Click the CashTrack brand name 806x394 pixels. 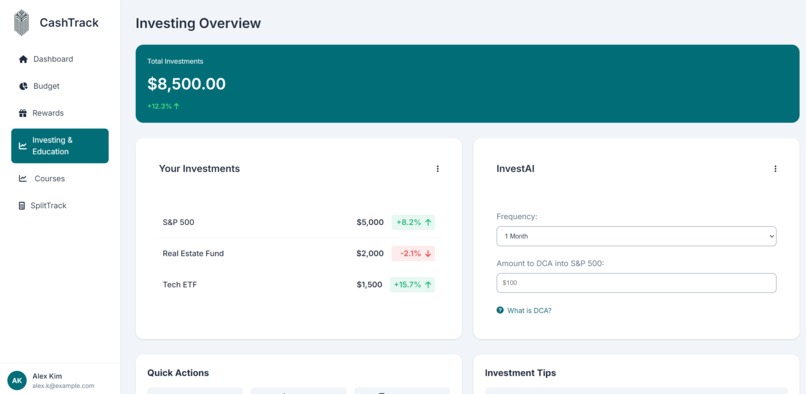(69, 23)
